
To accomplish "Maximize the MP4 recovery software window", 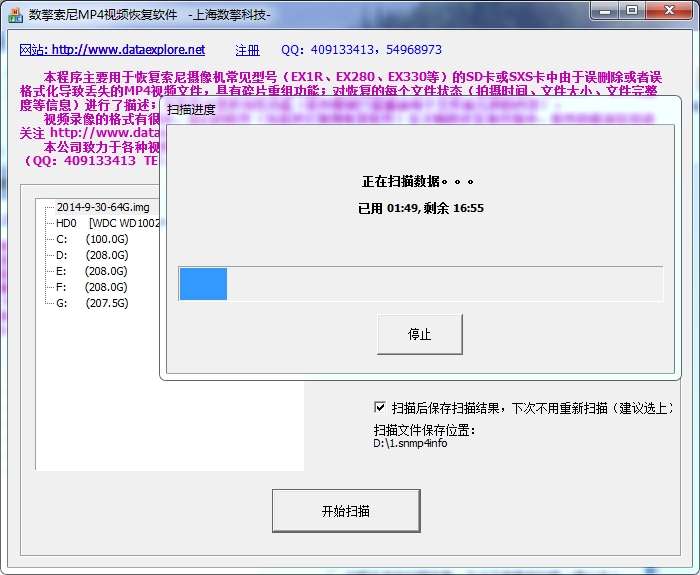I will coord(632,11).
